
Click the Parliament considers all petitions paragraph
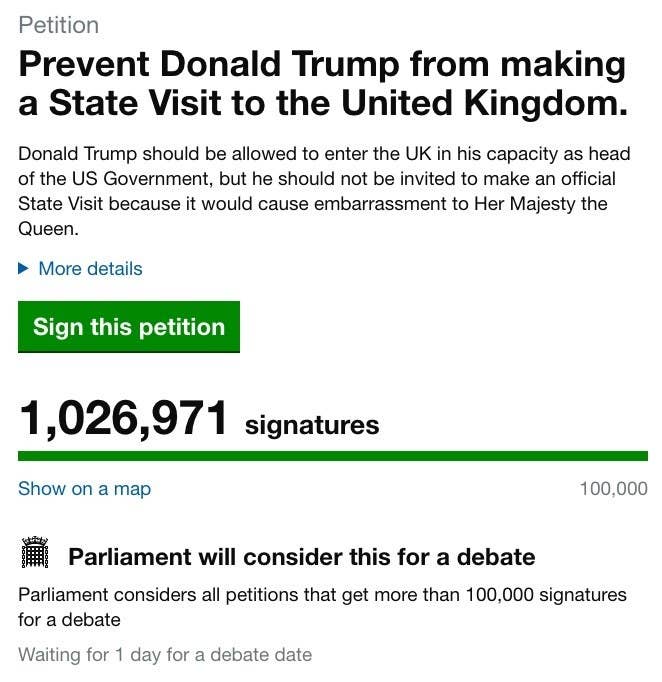tap(322, 607)
